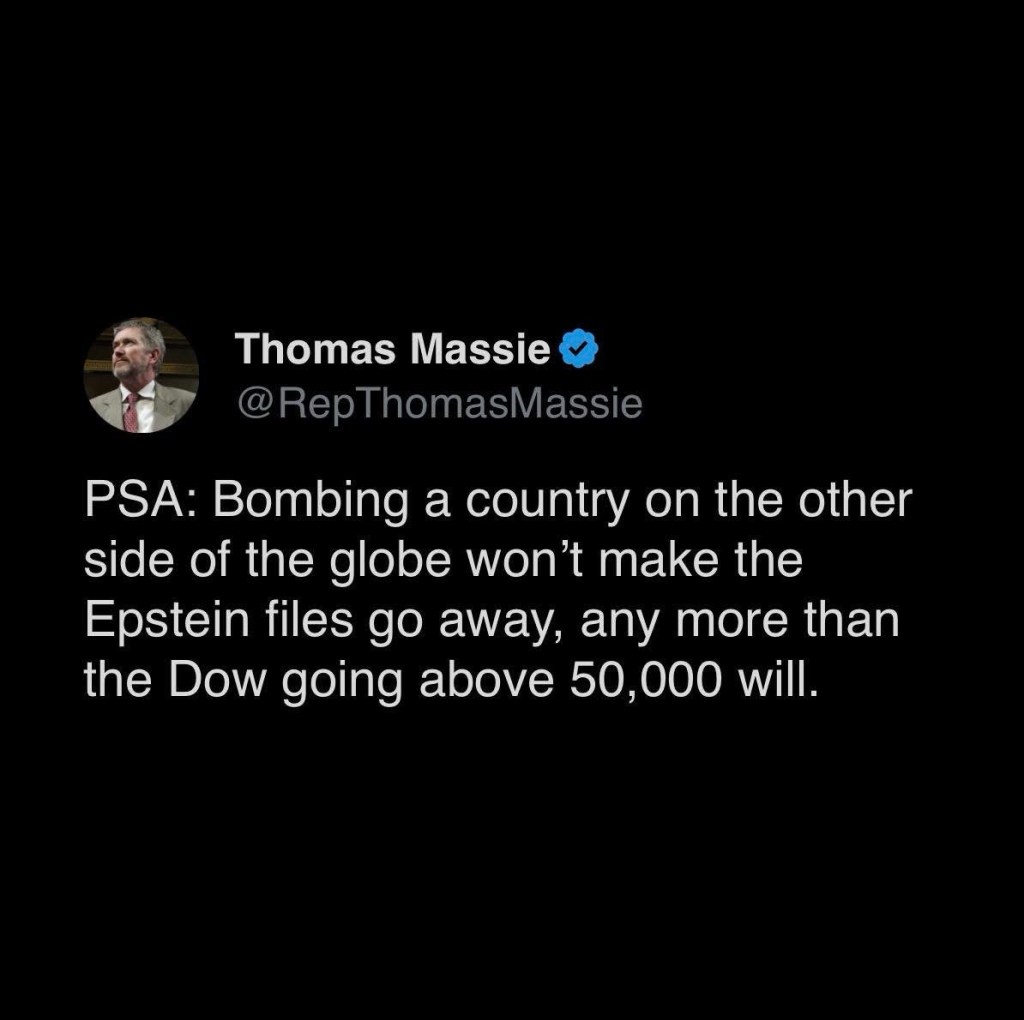Open Thomas Massie's profile picture
Viewport: 1024px width, 1020px height.
(140, 375)
